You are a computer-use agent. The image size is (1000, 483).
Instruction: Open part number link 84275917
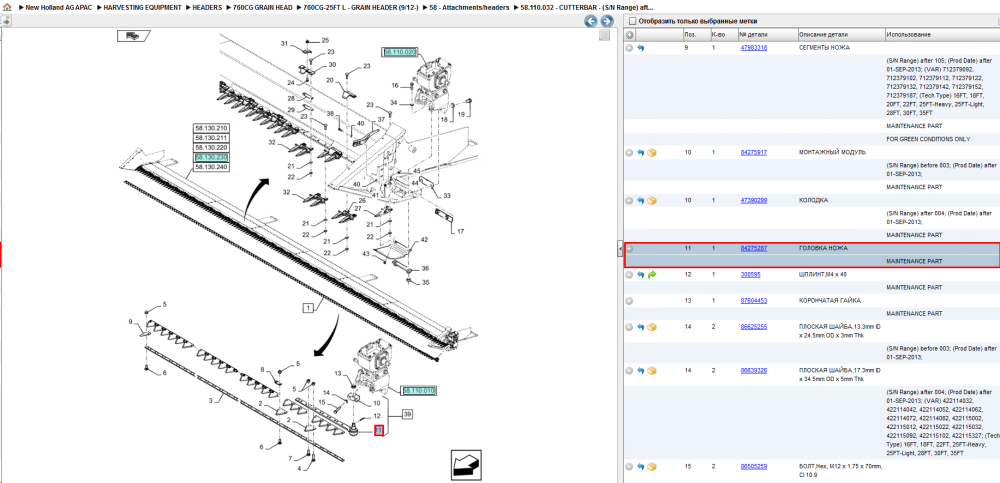click(x=753, y=153)
